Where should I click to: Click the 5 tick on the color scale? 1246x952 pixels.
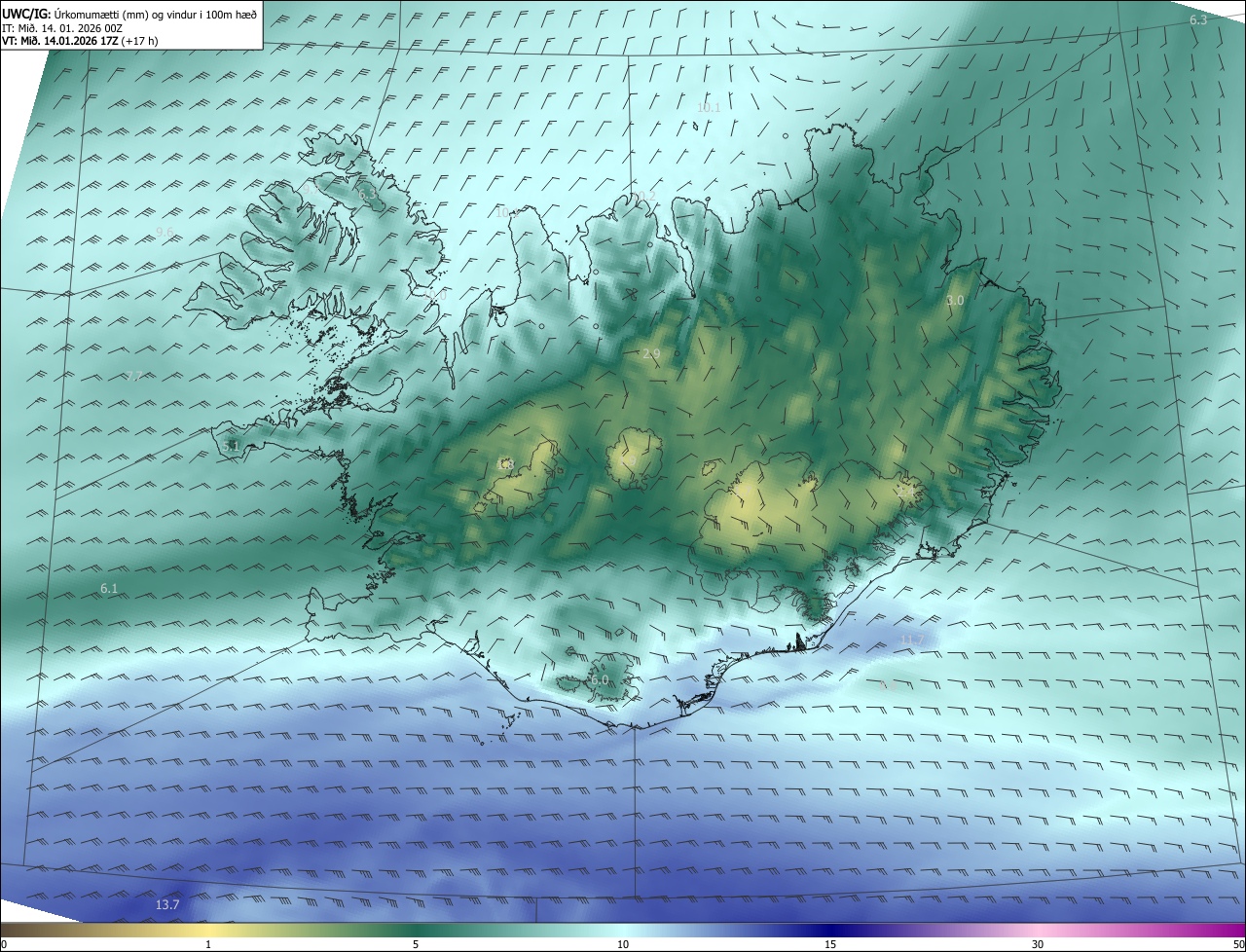click(x=416, y=945)
